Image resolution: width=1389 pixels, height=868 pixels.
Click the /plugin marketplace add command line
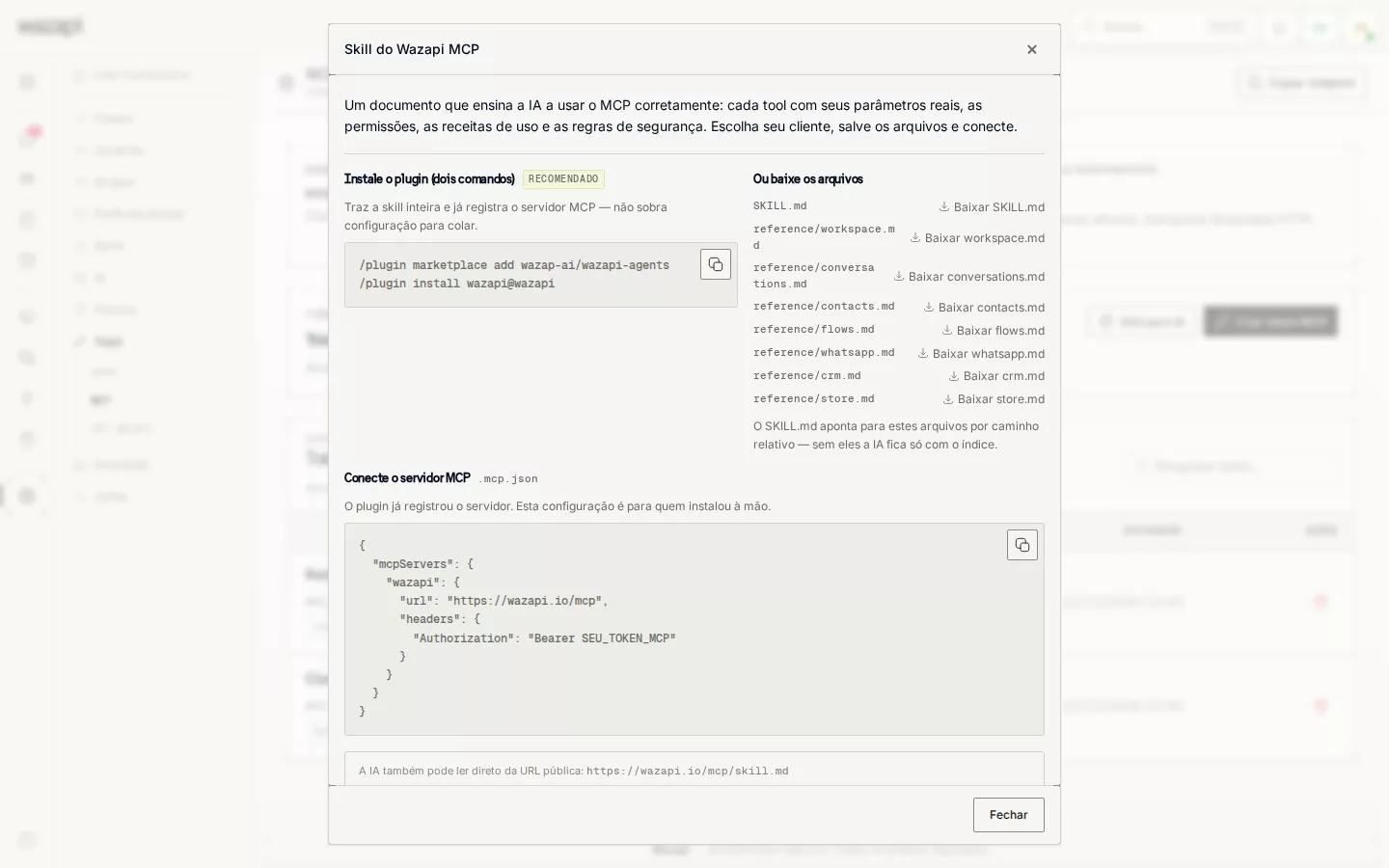(x=514, y=265)
